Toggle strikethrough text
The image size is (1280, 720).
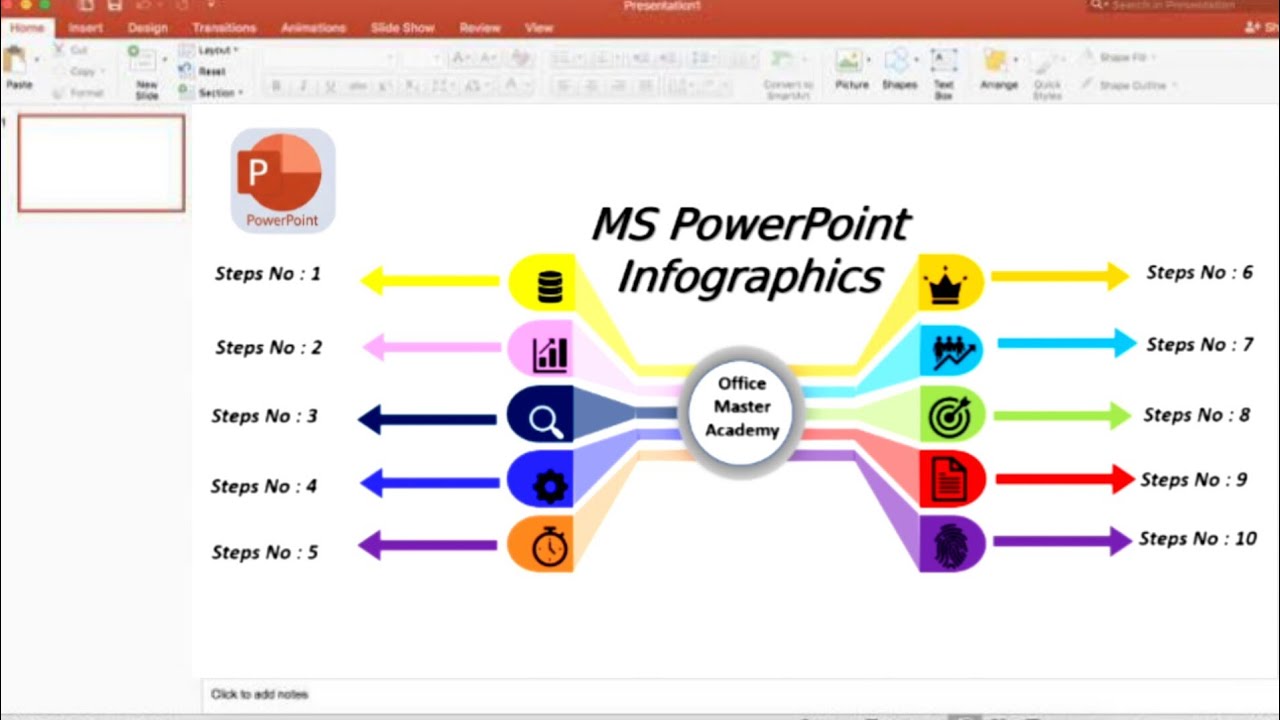coord(358,87)
